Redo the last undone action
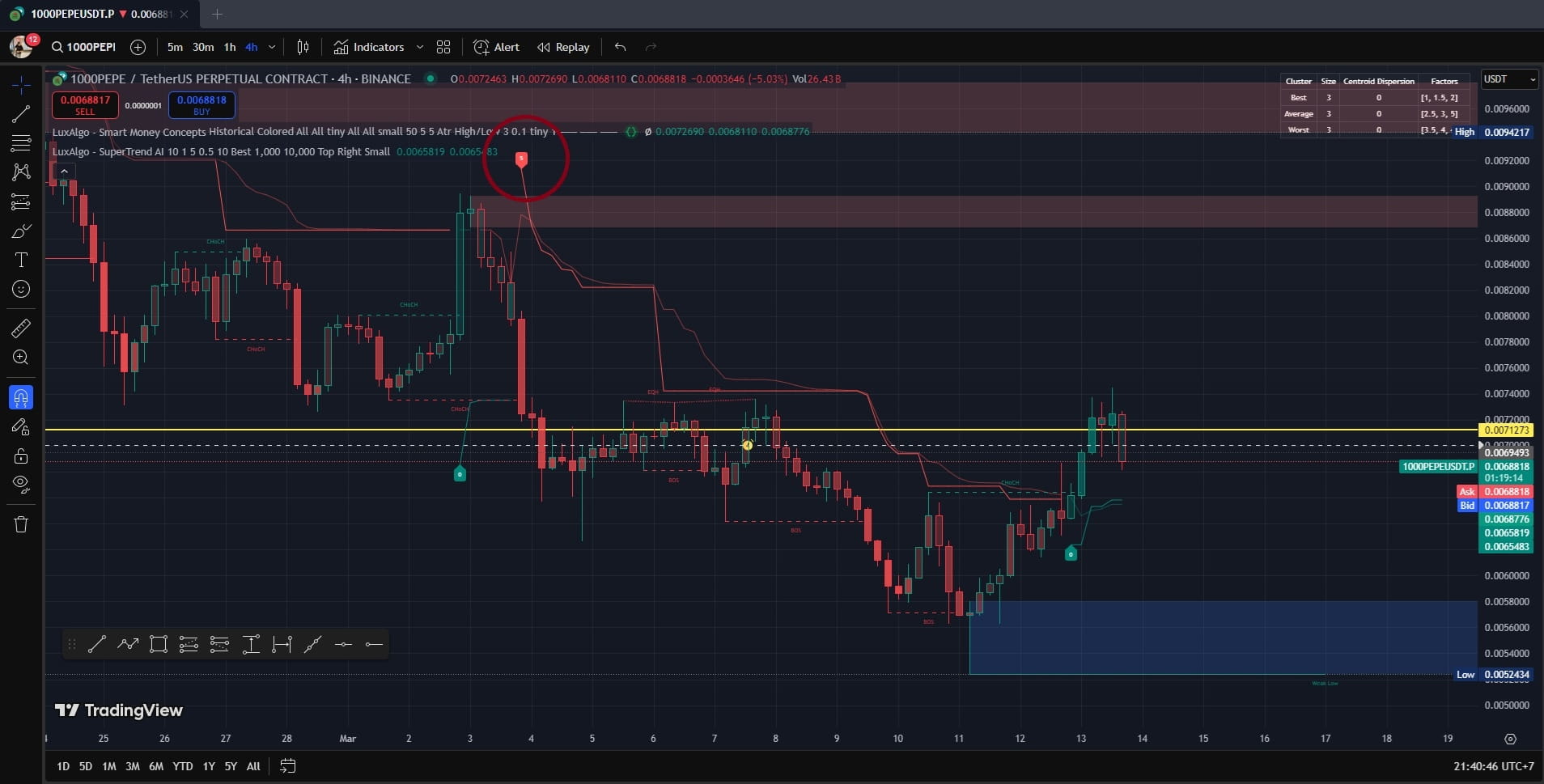The image size is (1544, 784). 651,47
